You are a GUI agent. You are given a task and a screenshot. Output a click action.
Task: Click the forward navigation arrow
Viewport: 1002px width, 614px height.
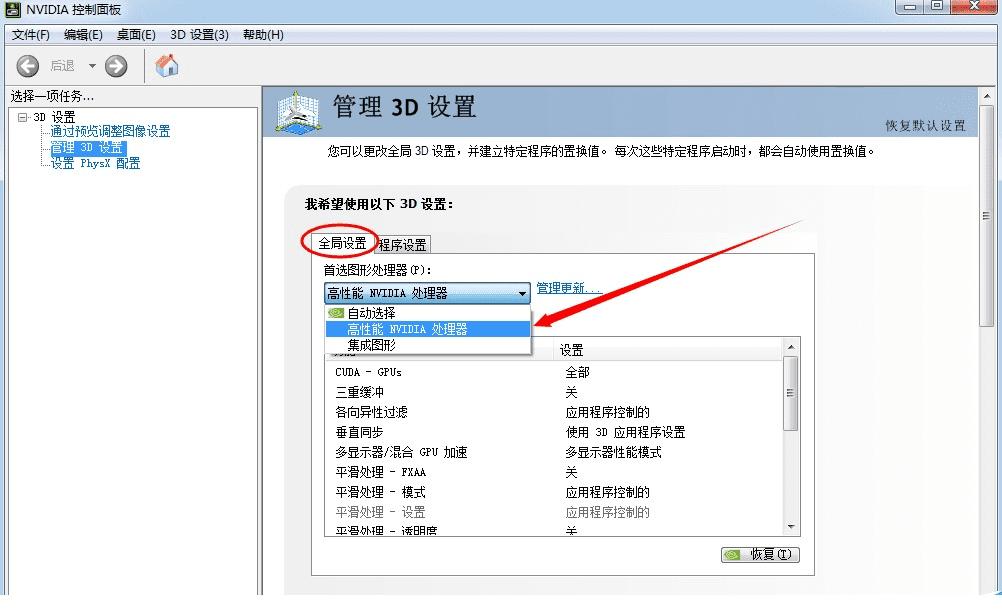click(x=115, y=65)
